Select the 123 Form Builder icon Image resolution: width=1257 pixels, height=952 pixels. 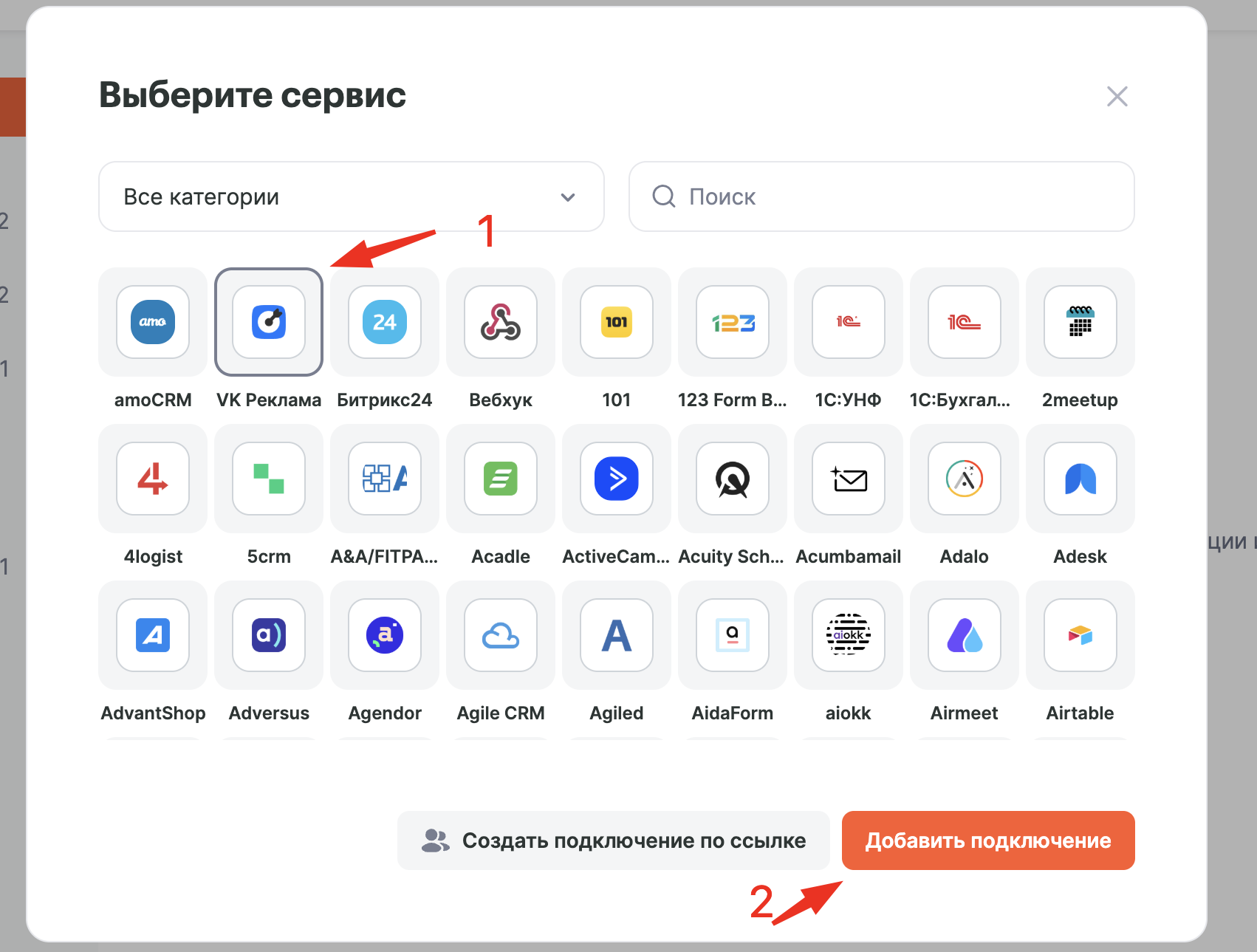click(733, 322)
